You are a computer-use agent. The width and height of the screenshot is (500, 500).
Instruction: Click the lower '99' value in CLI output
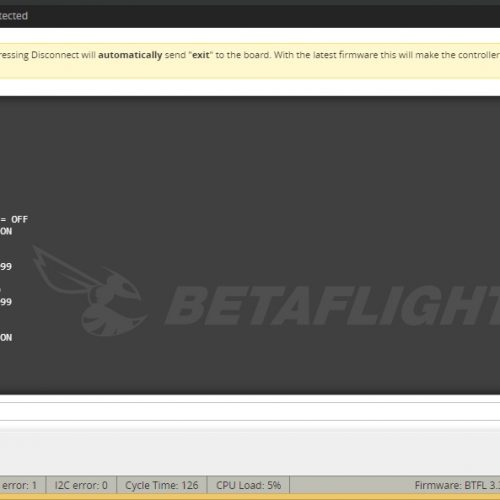(6, 302)
